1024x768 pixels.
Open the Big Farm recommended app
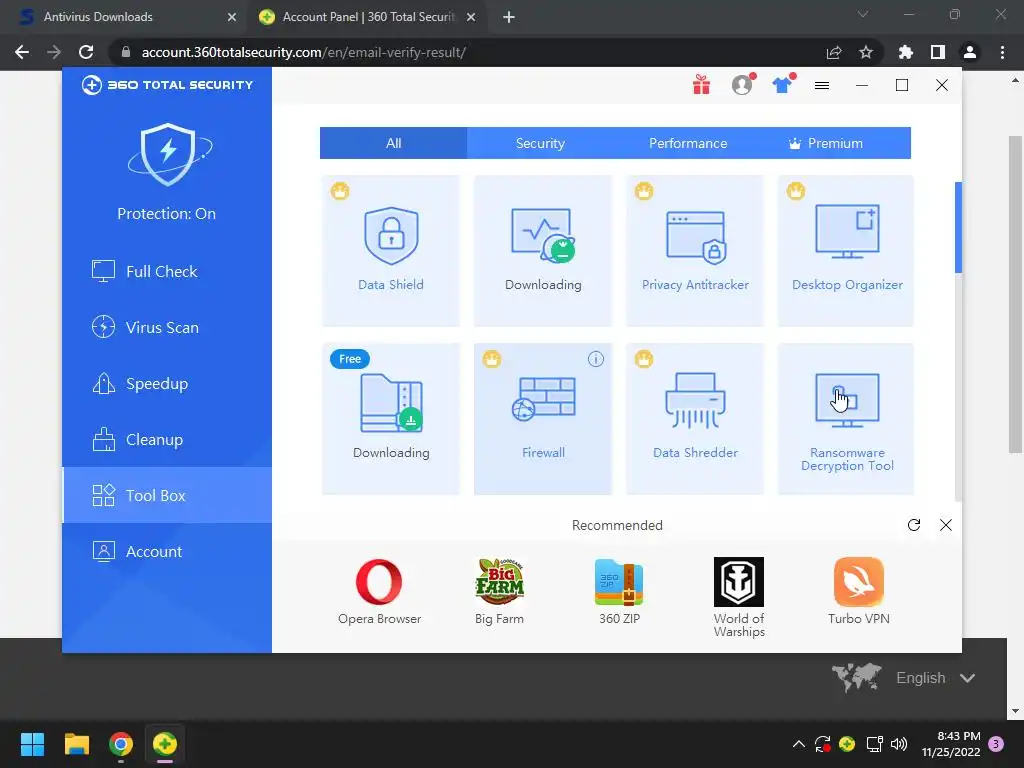pyautogui.click(x=500, y=591)
